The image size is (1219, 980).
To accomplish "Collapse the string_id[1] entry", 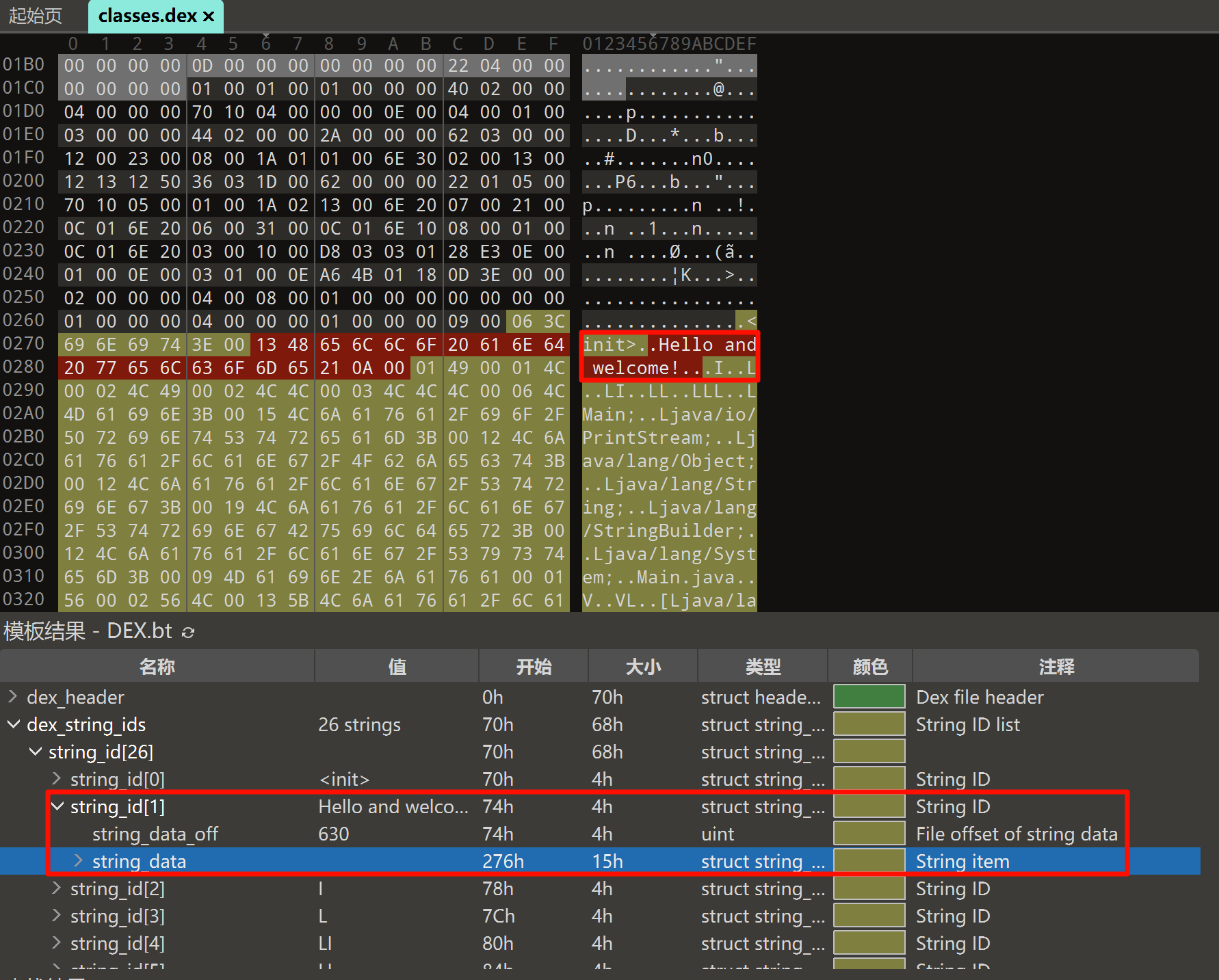I will tap(57, 806).
